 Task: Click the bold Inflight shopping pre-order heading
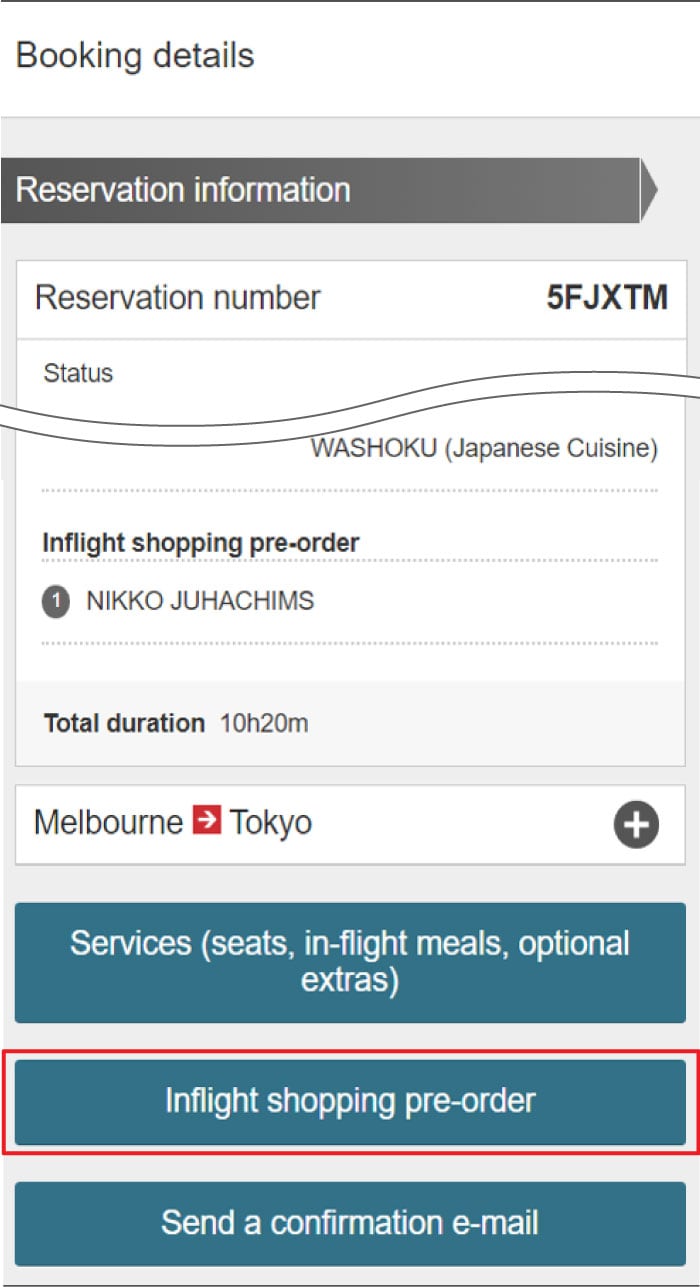click(x=201, y=543)
